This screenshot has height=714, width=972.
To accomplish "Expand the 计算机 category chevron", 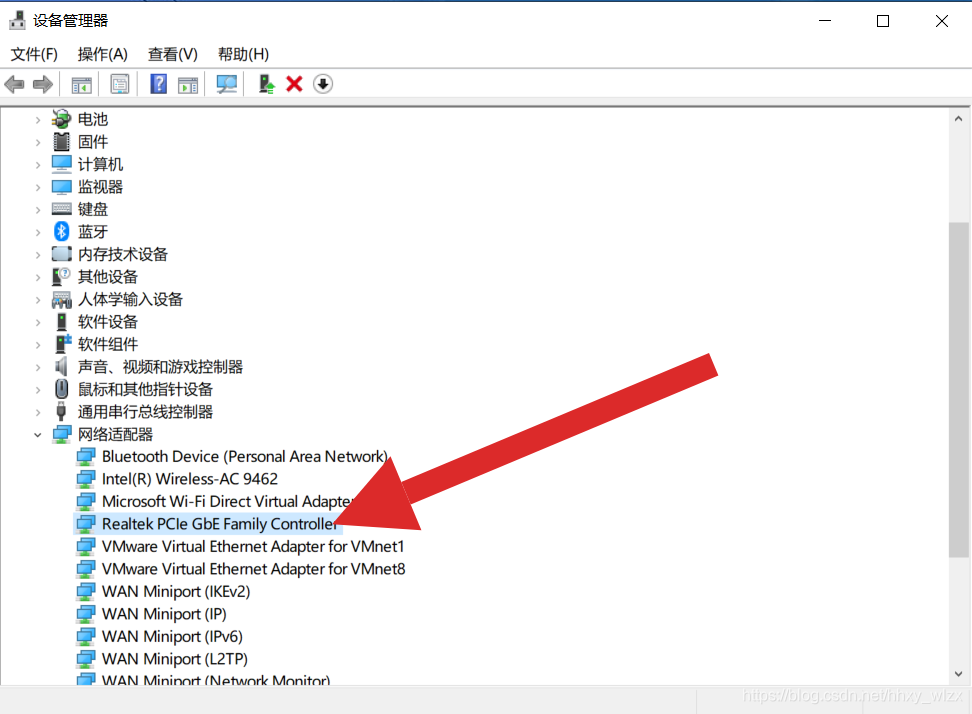I will 38,165.
